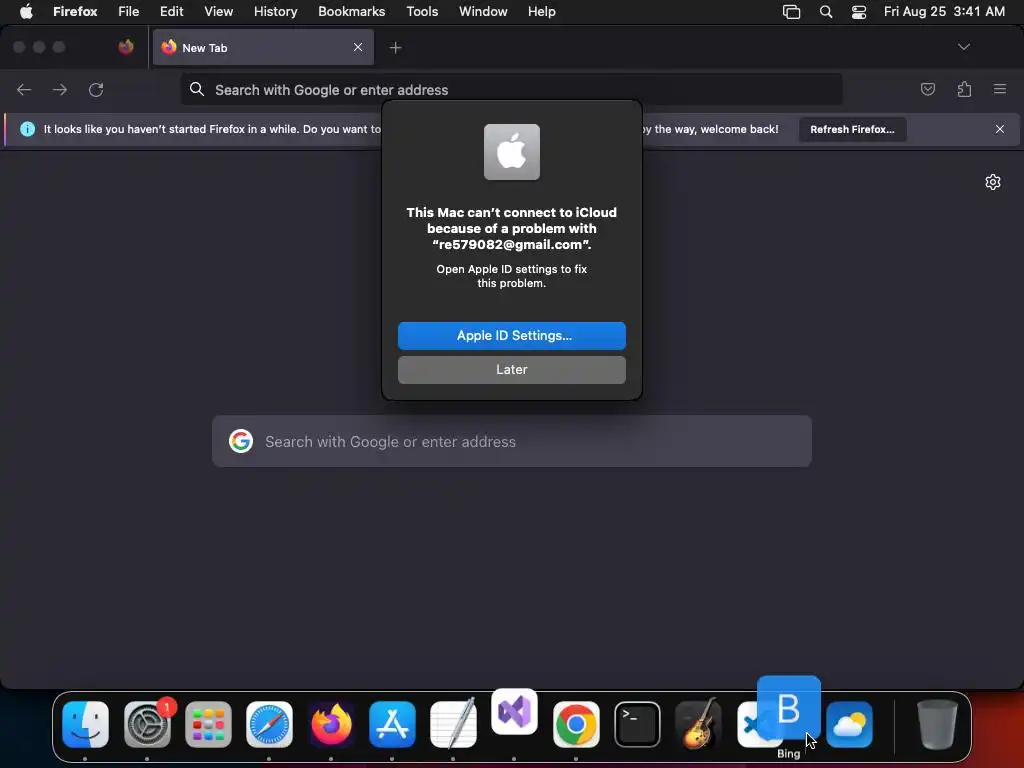Open the View menu
Image resolution: width=1024 pixels, height=768 pixels.
click(x=219, y=12)
